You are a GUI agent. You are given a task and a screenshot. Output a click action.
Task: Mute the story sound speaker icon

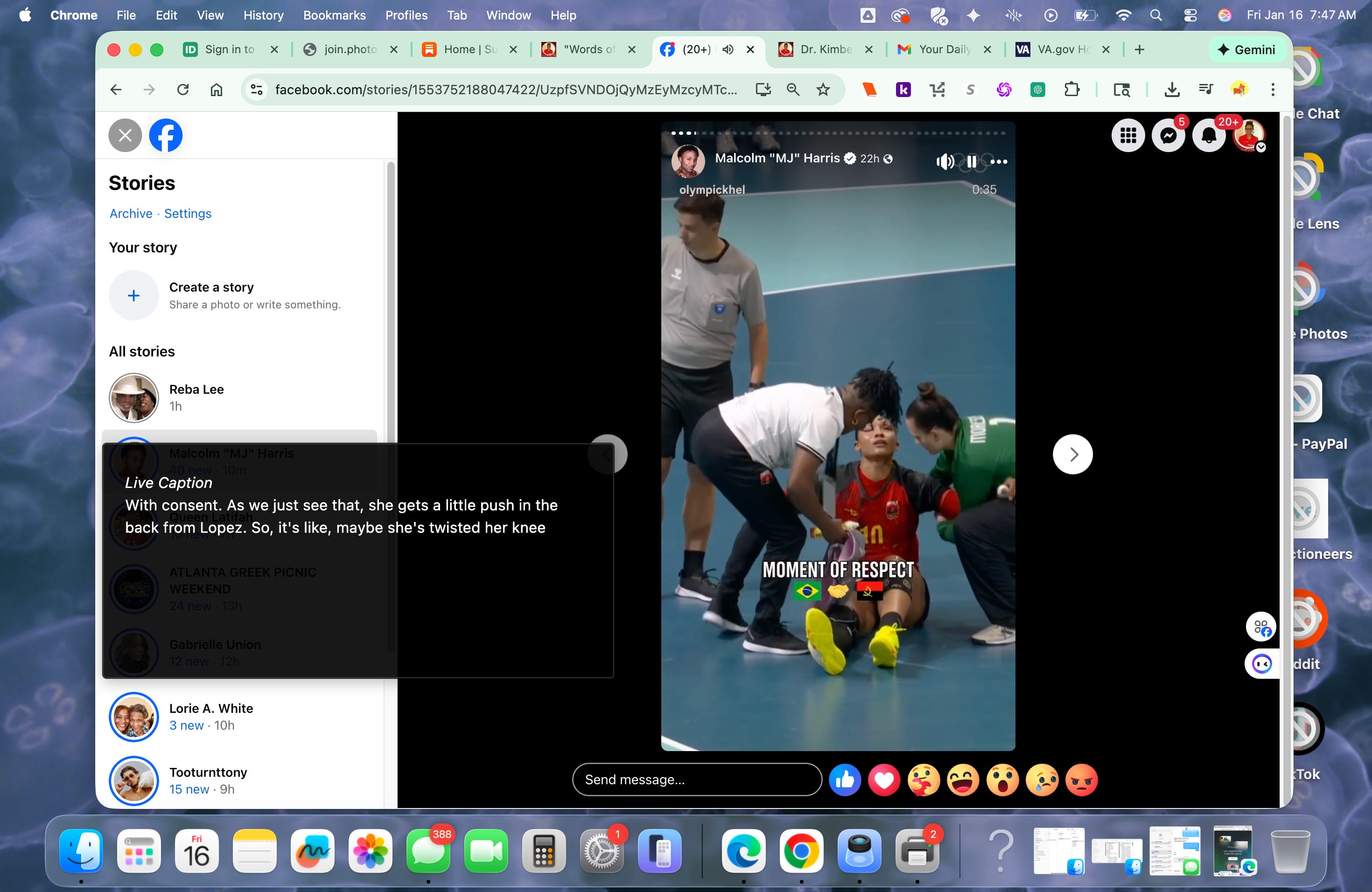point(944,161)
